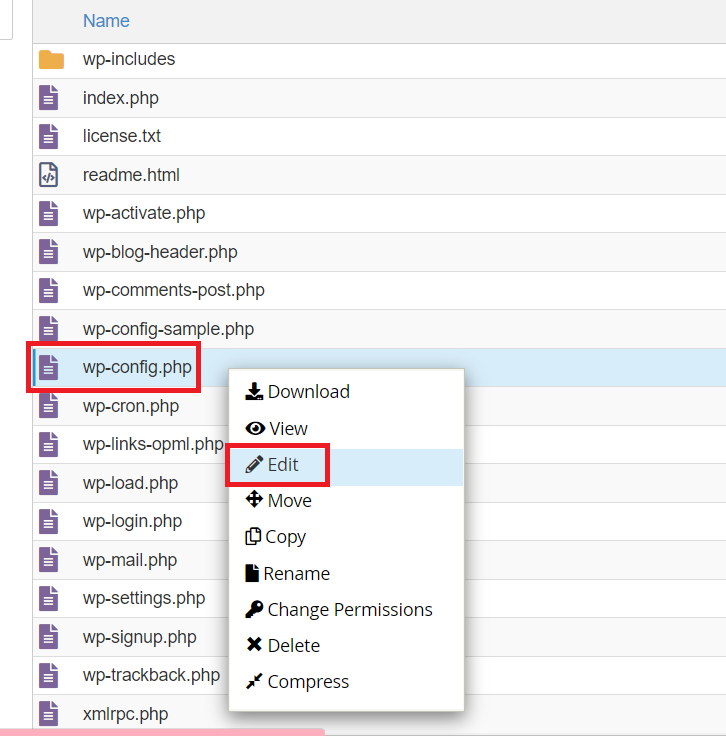Click the wp-settings.php file icon

(x=49, y=598)
